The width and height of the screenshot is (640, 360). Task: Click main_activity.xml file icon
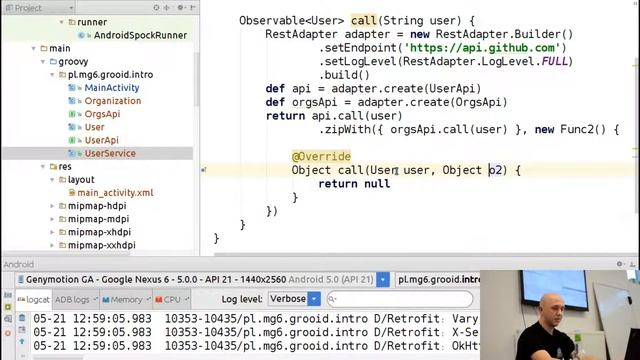tap(72, 193)
